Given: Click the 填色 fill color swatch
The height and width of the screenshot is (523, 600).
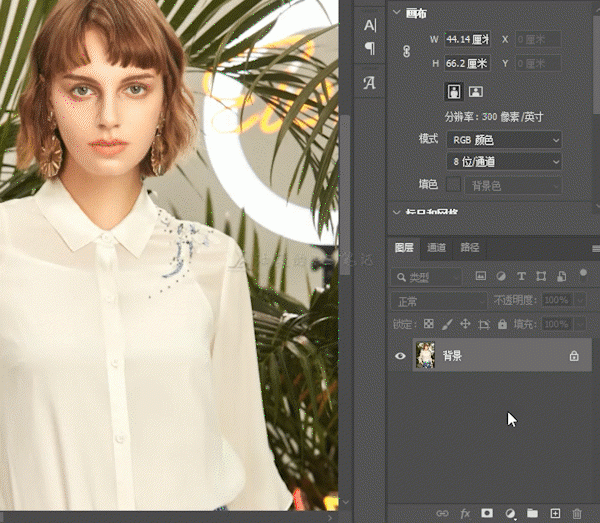Looking at the screenshot, I should click(454, 185).
